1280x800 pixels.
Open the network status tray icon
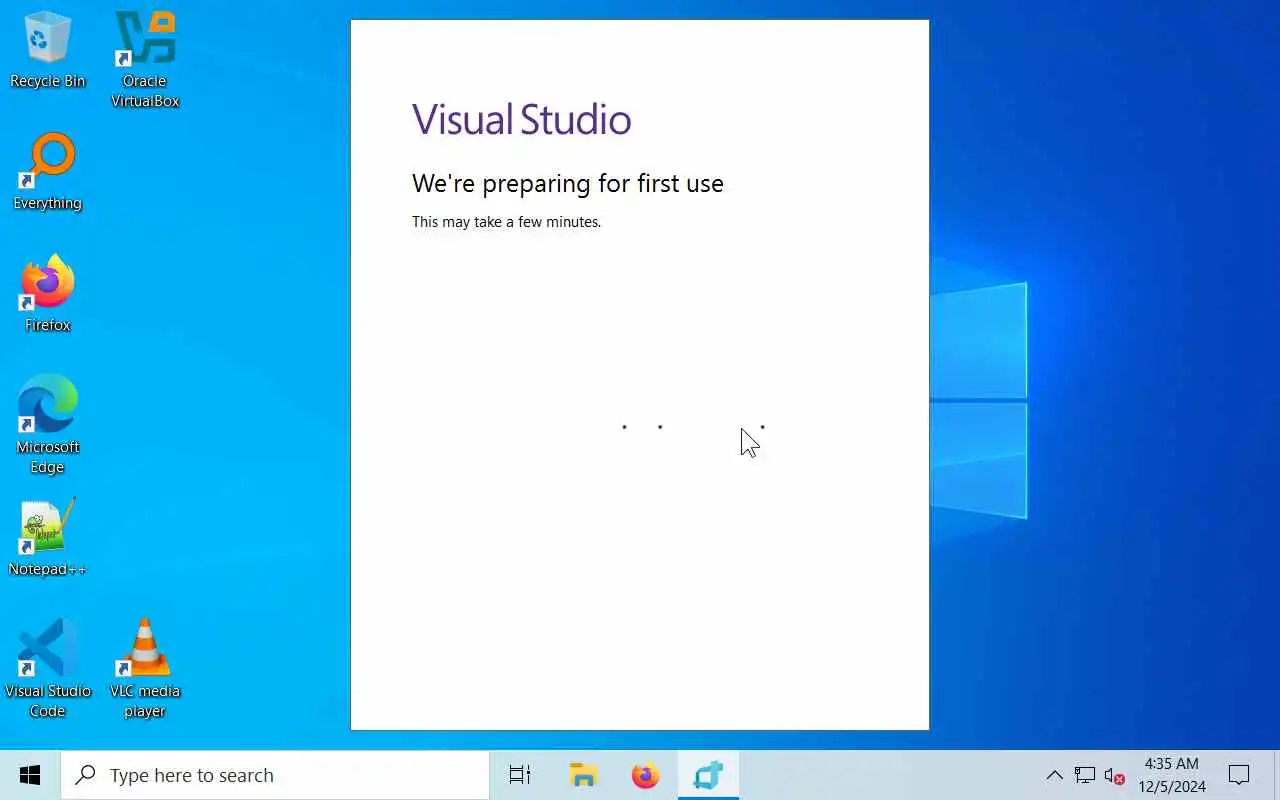point(1085,775)
